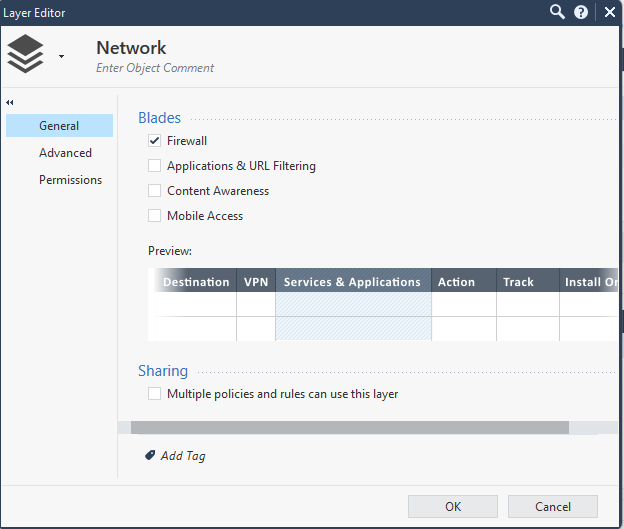624x529 pixels.
Task: Collapse the left navigation with double-arrow icon
Action: click(10, 102)
